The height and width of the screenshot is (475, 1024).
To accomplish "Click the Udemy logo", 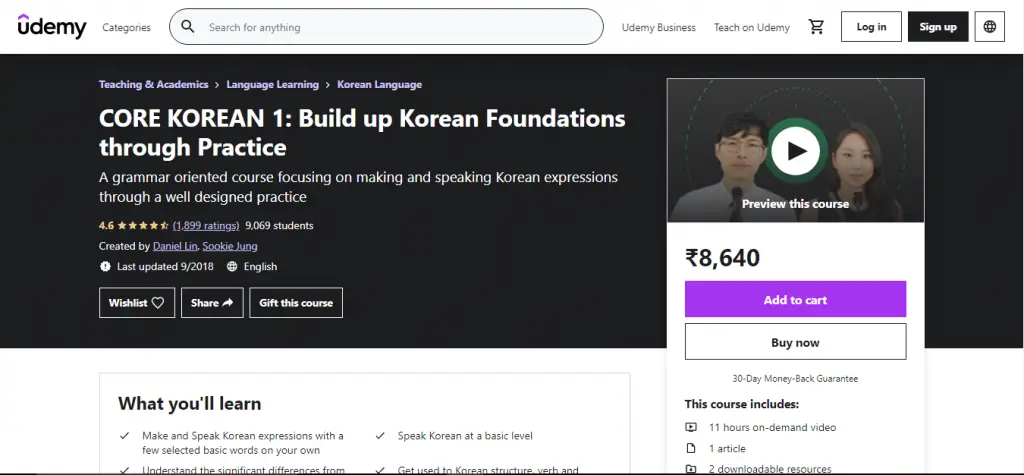I will tap(52, 27).
